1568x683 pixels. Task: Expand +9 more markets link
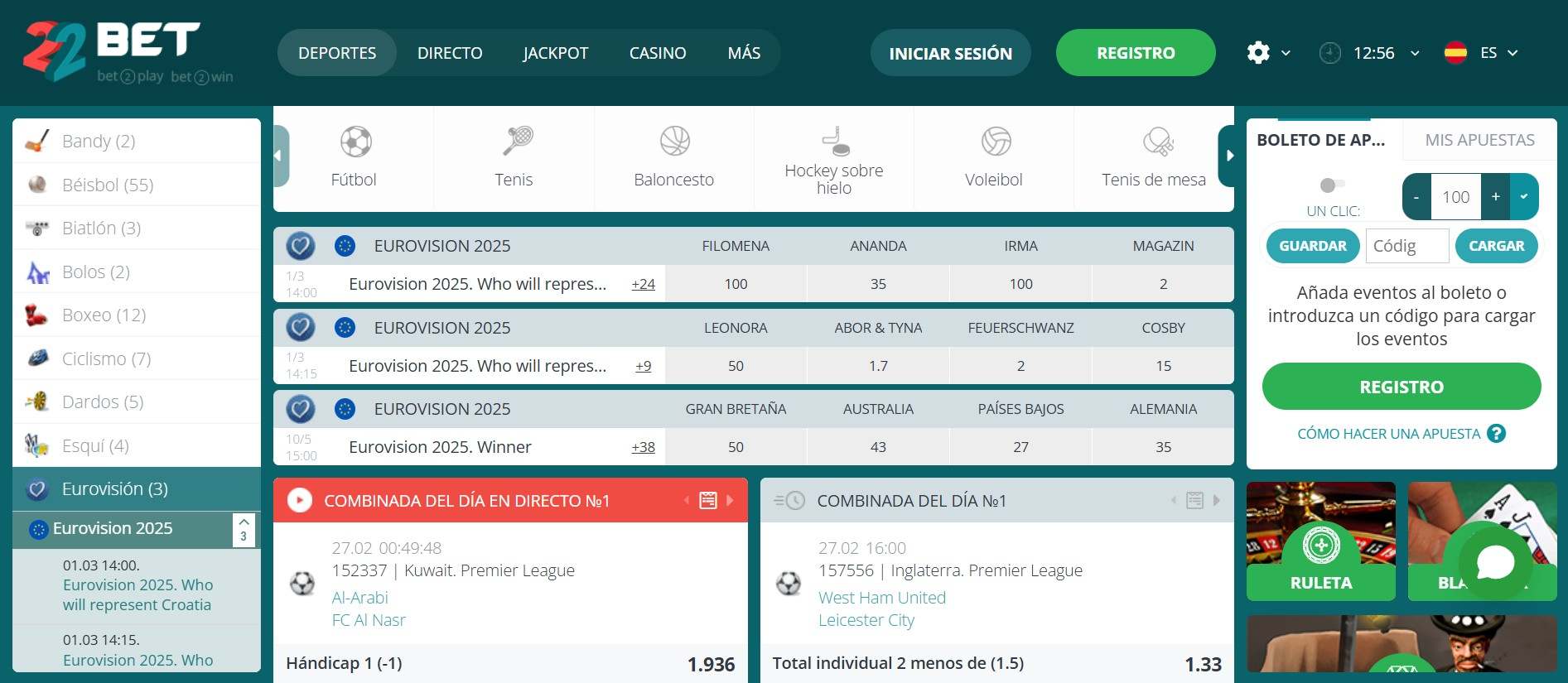tap(644, 366)
